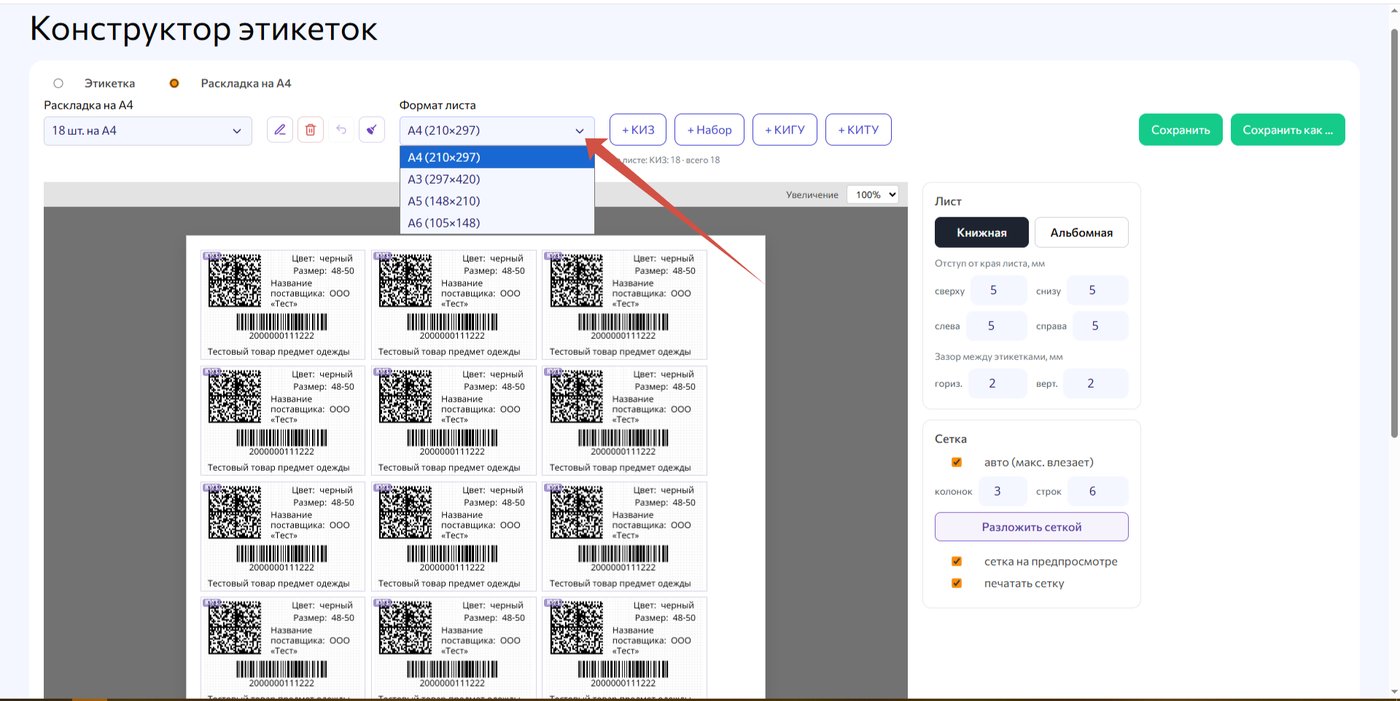Open the Увеличение 100% zoom dropdown

click(872, 194)
